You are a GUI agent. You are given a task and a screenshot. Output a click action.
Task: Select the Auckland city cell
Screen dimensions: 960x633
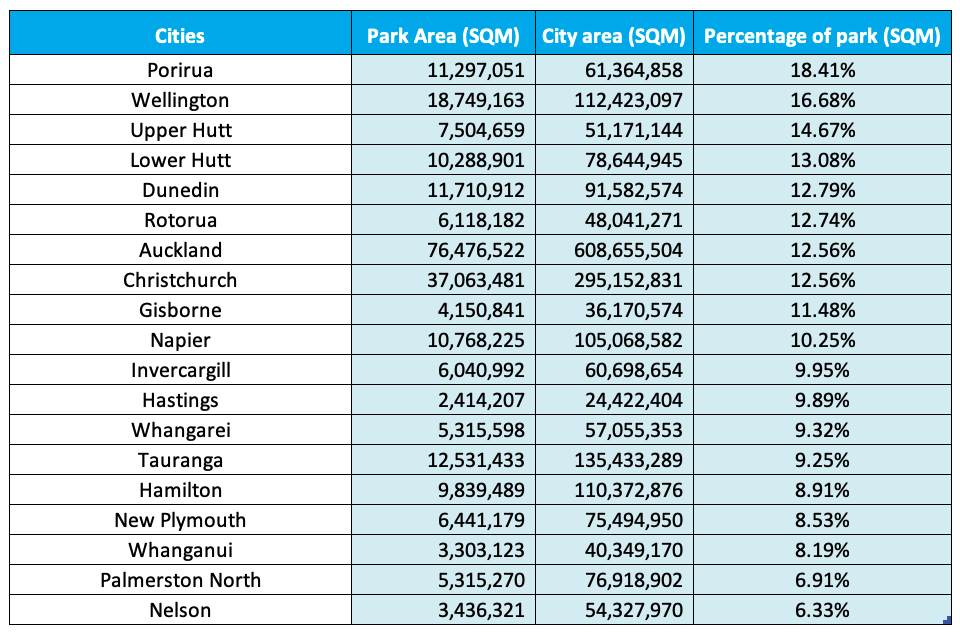coord(180,250)
